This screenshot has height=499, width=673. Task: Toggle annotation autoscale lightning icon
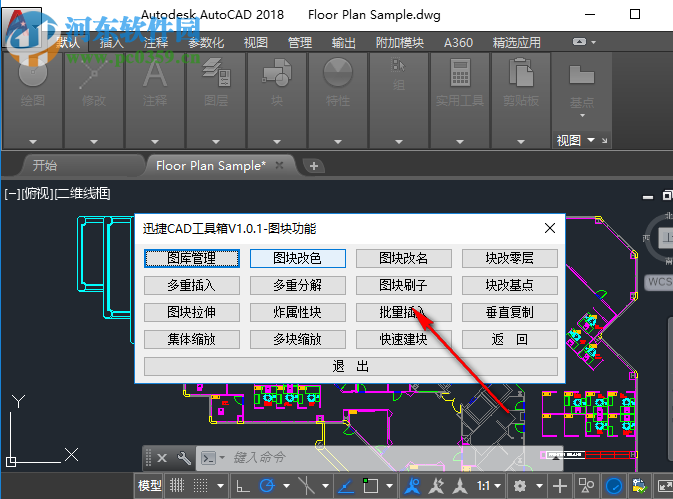pos(437,486)
